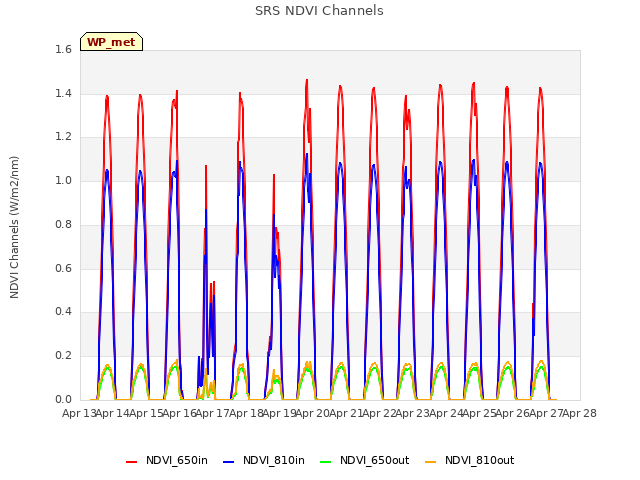Click the Apr 22 x-axis label
The image size is (640, 480).
380,414
